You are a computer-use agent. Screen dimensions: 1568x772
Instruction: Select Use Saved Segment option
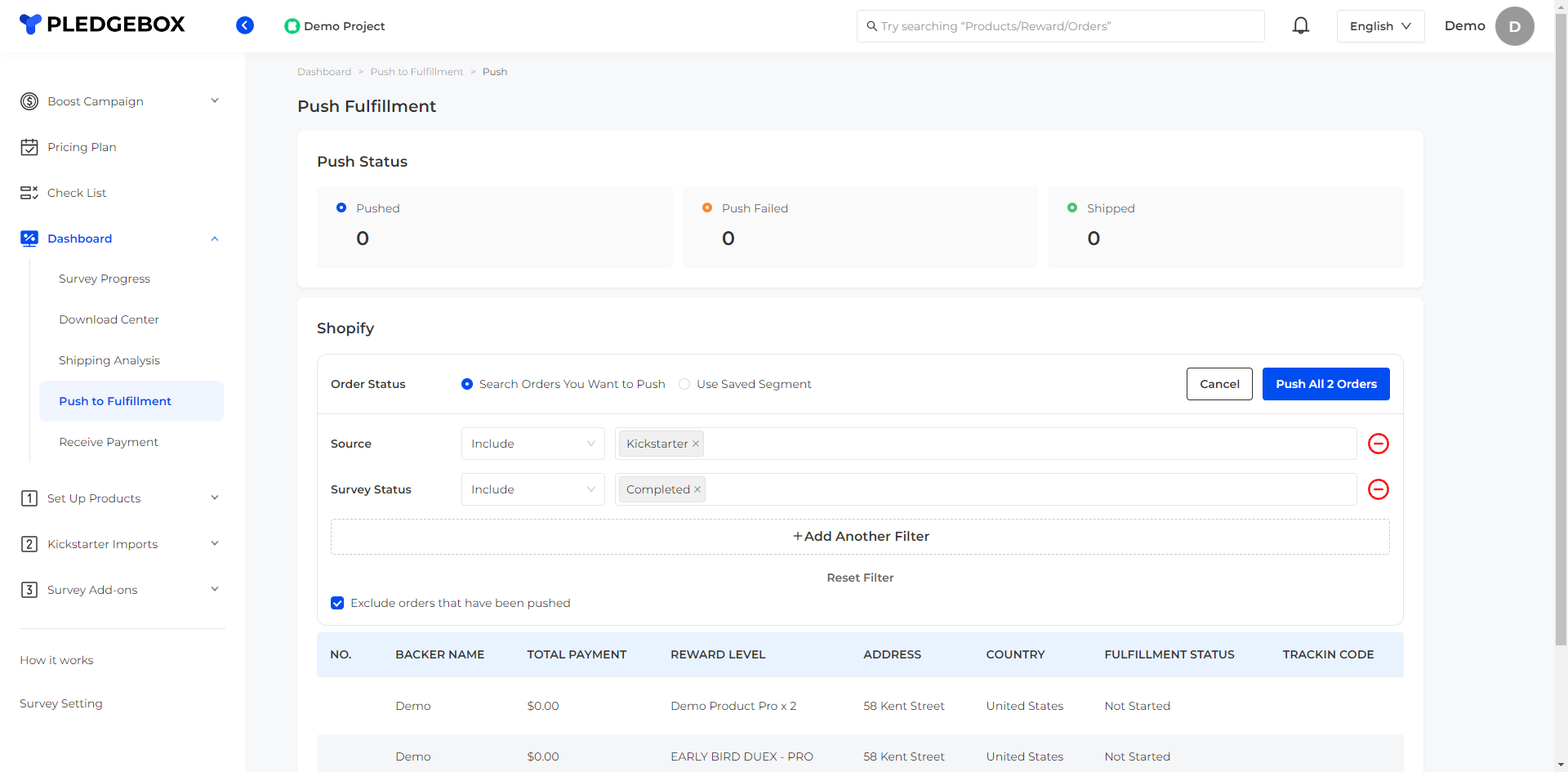pyautogui.click(x=684, y=384)
